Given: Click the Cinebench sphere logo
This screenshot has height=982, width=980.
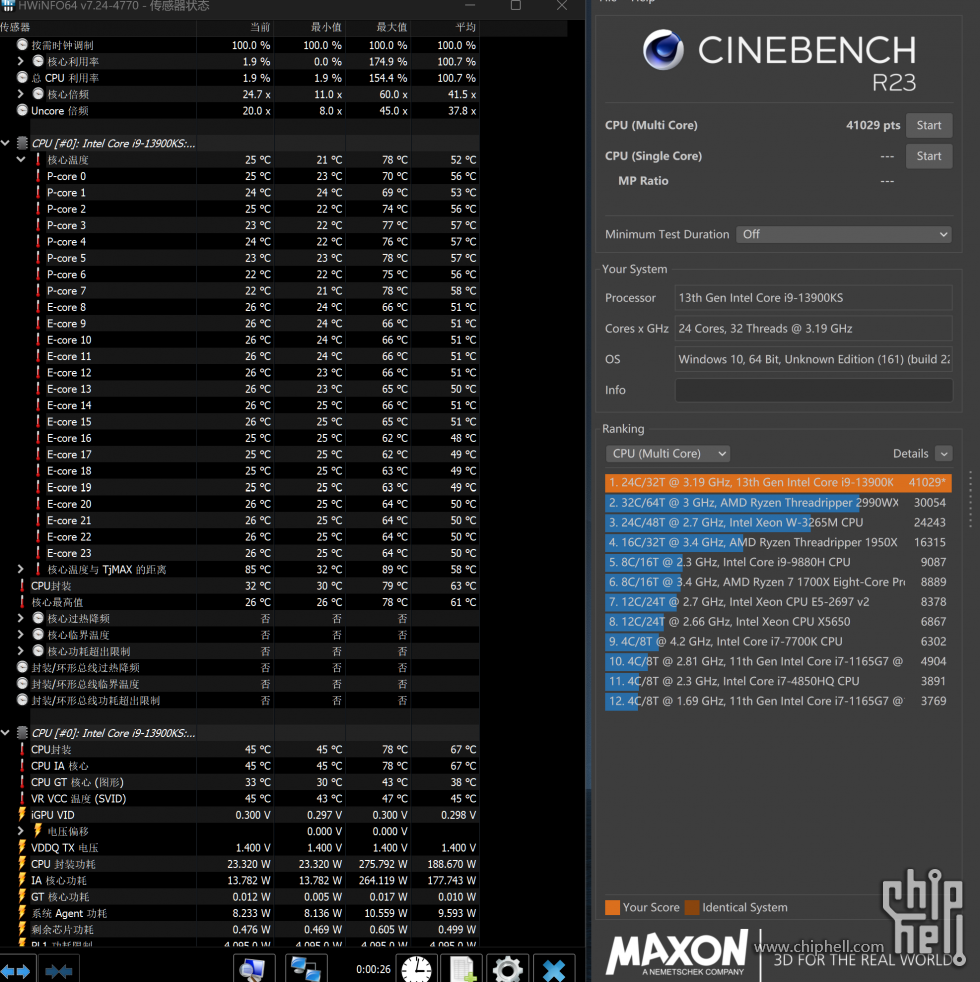Looking at the screenshot, I should click(x=663, y=50).
